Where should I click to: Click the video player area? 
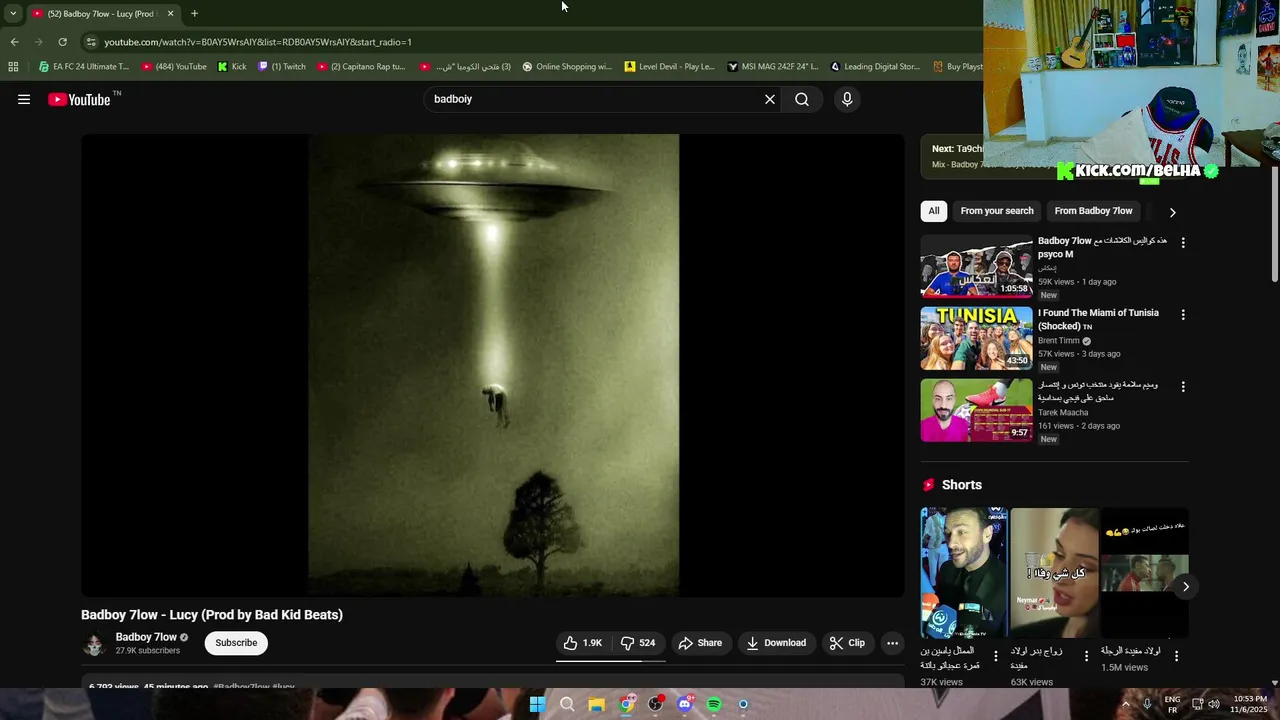pos(493,365)
